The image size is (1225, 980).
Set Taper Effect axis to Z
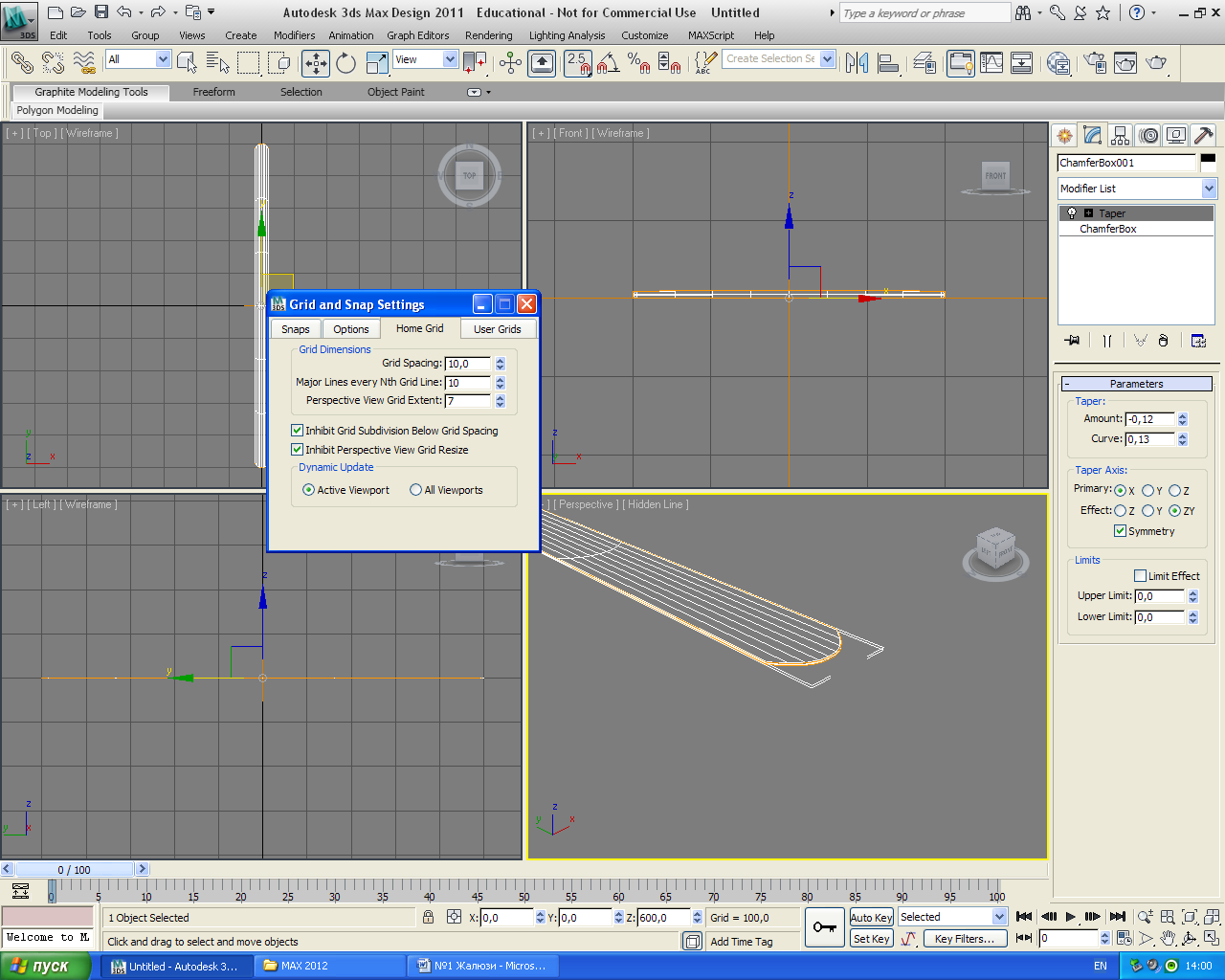click(1120, 511)
